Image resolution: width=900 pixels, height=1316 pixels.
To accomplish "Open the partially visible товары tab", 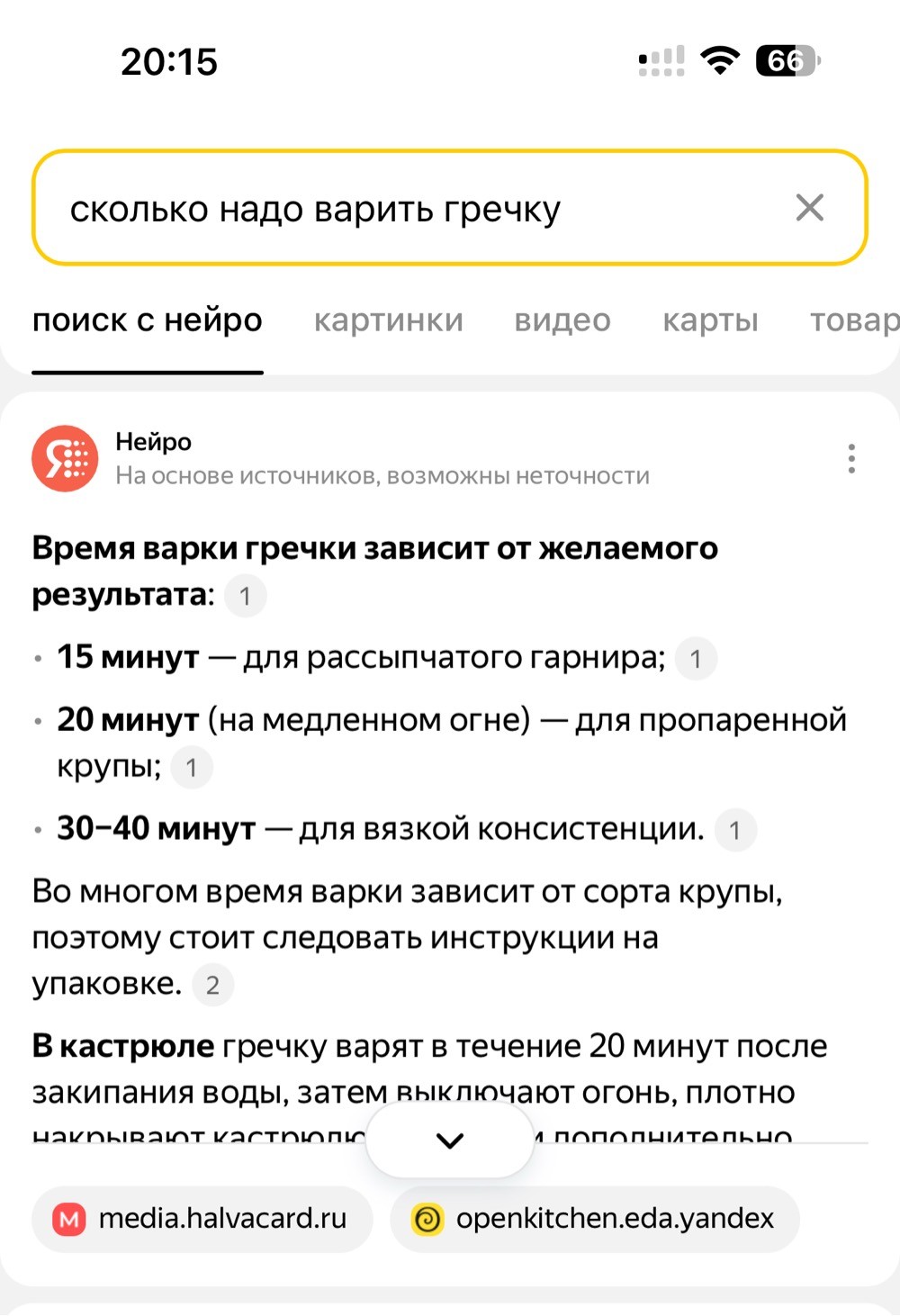I will click(x=855, y=320).
